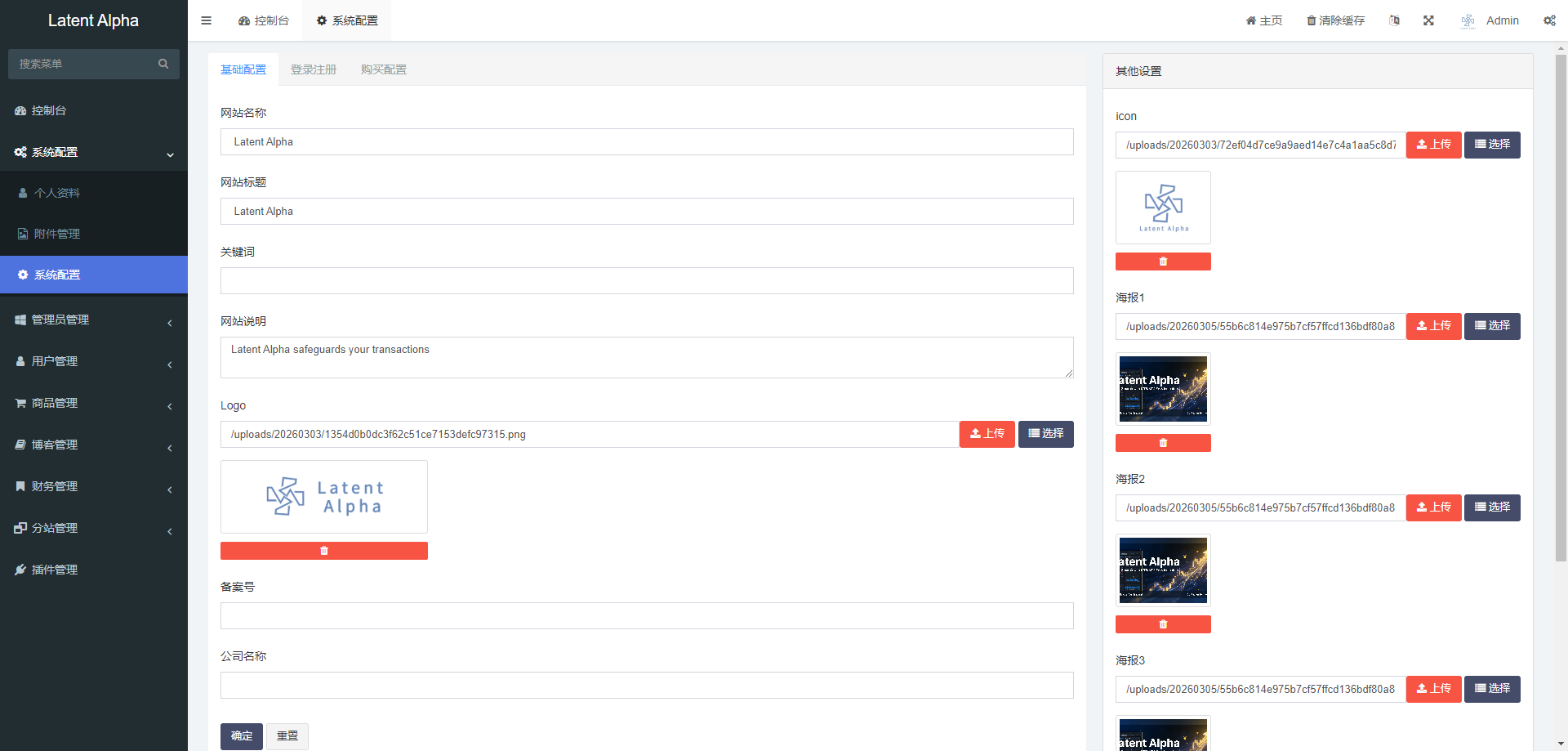Screen dimensions: 1568x751
Task: Click the fullscreen toggle icon
Action: (x=1428, y=20)
